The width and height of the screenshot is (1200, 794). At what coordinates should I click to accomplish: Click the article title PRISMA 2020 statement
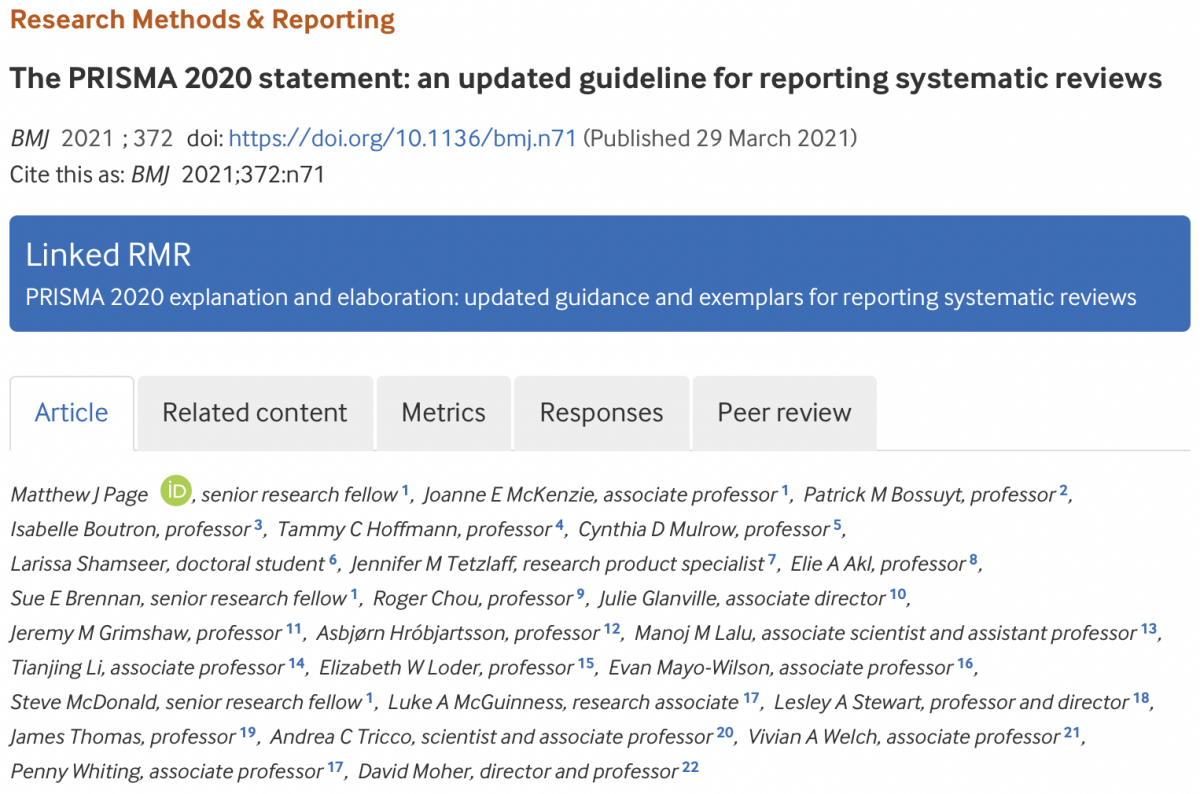pos(585,79)
